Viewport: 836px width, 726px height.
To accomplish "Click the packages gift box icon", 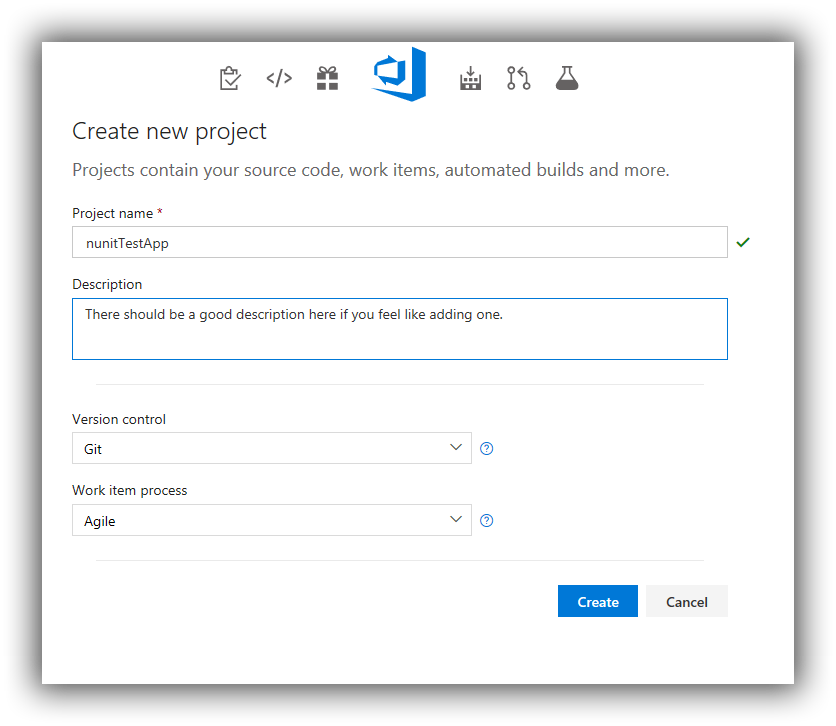I will pyautogui.click(x=327, y=78).
